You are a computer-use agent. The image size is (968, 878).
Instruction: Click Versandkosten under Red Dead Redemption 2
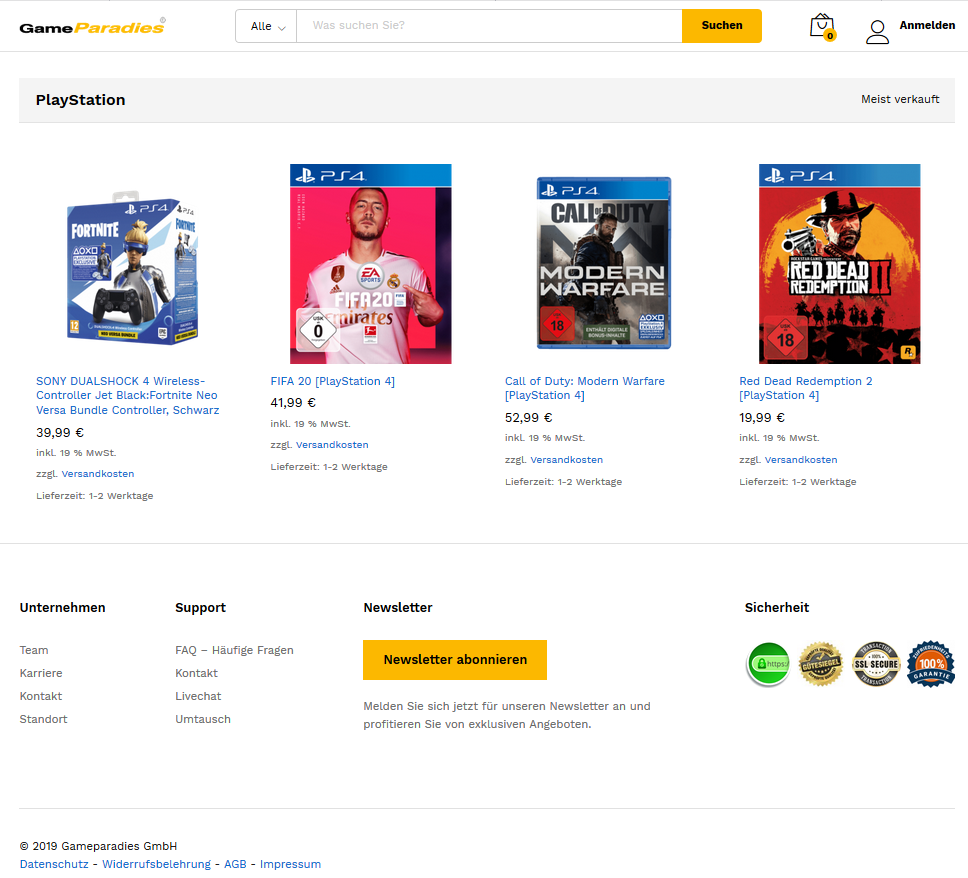801,459
